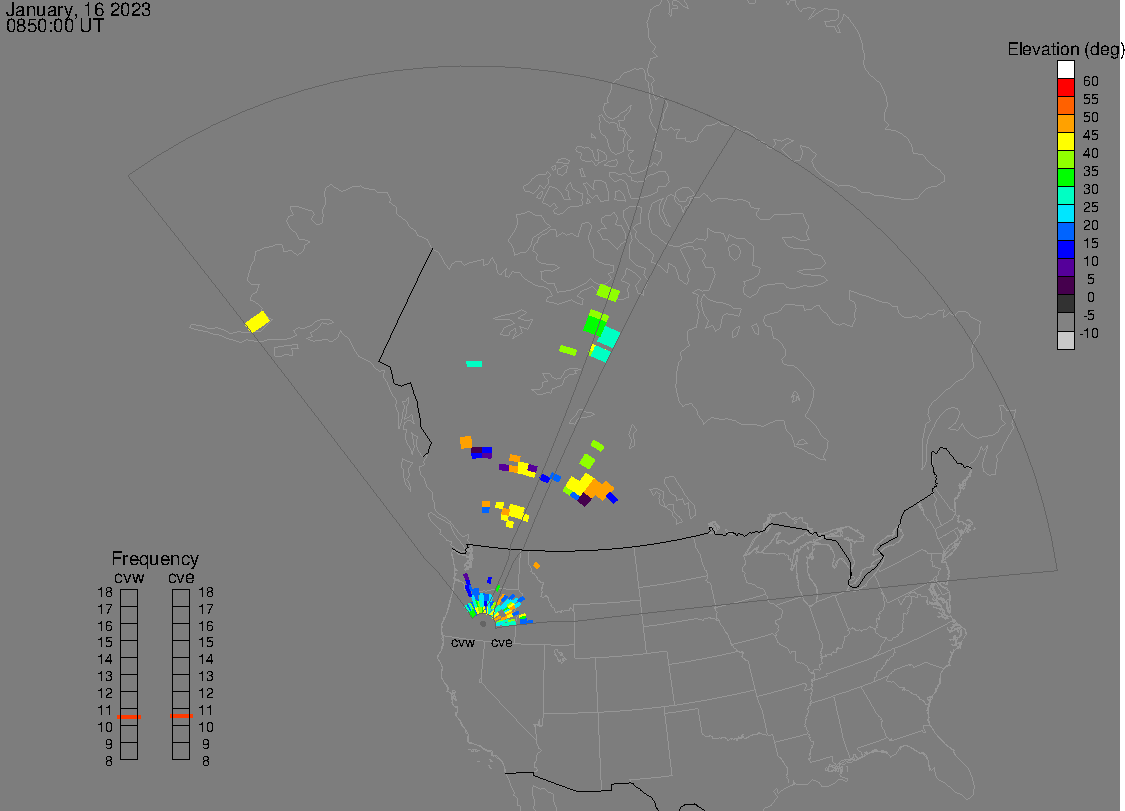Click the red frequency marker on the cve bar

[x=181, y=716]
